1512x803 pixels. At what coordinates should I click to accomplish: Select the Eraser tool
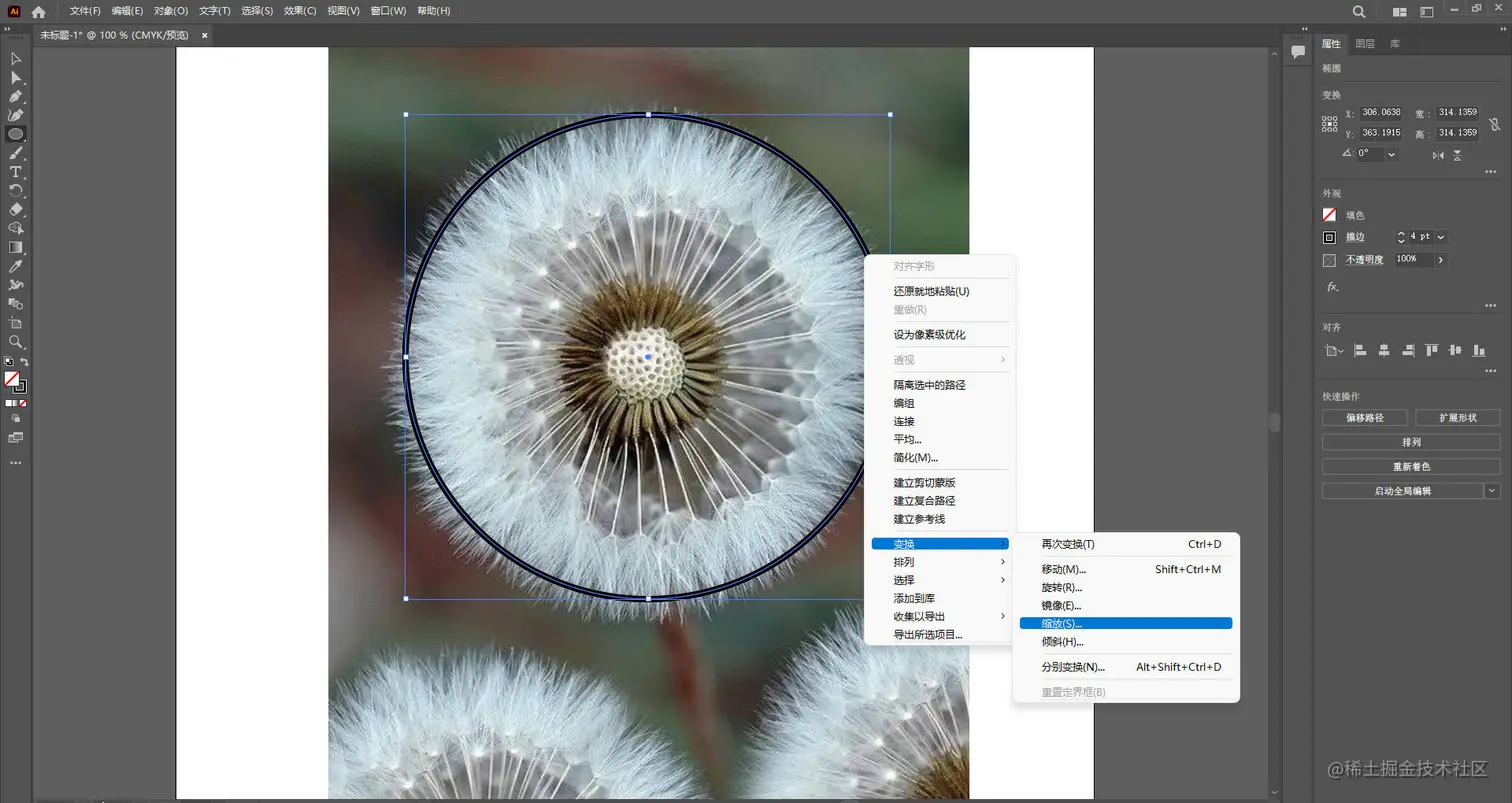[x=15, y=209]
